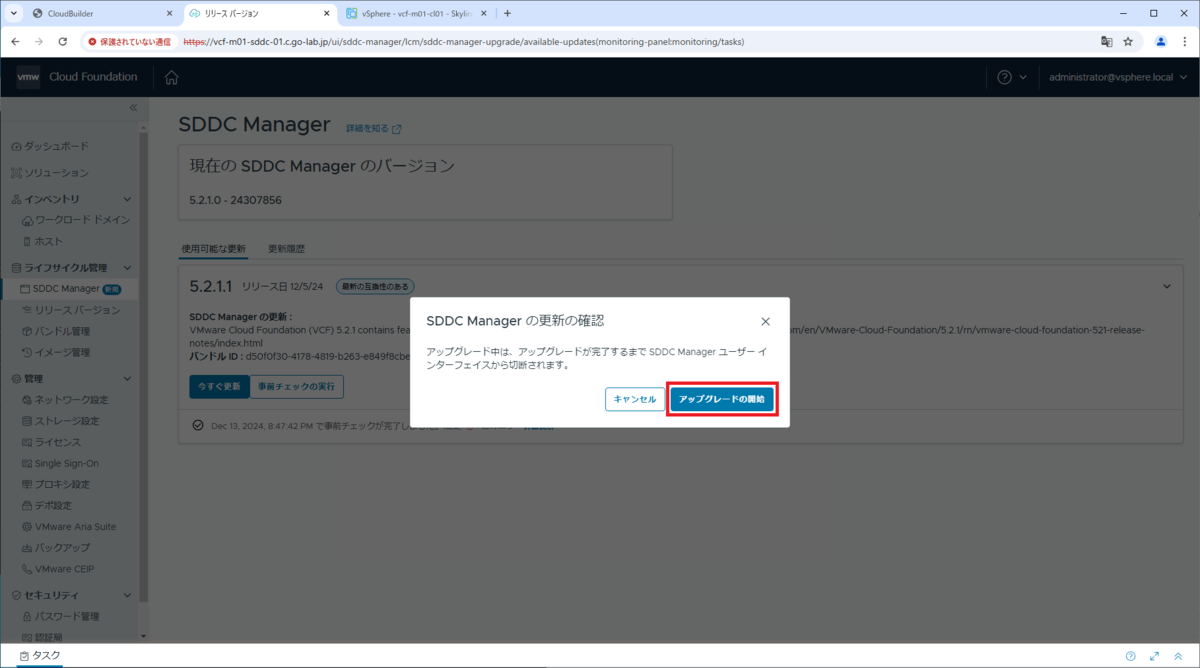Open the browser three-dot menu
The image size is (1200, 668).
click(1184, 42)
